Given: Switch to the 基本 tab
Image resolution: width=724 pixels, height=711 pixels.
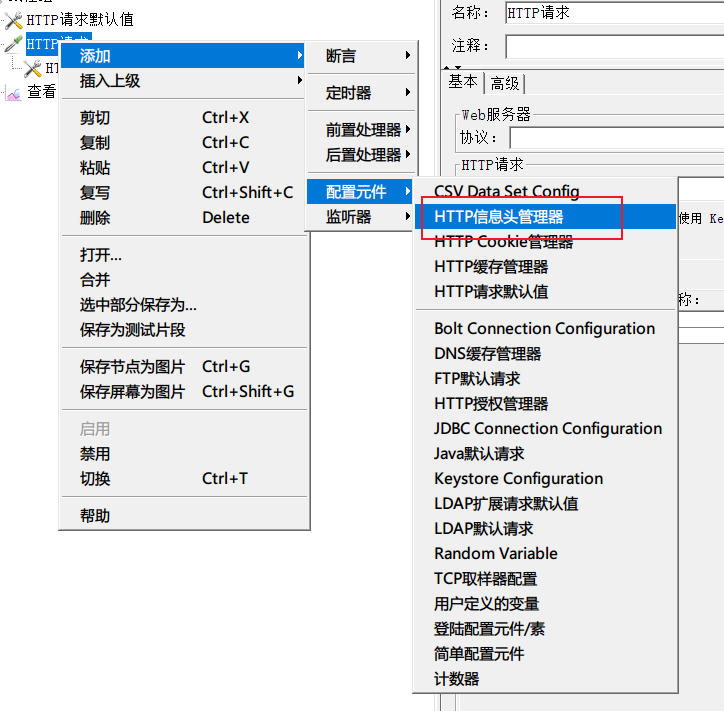Looking at the screenshot, I should pos(463,82).
